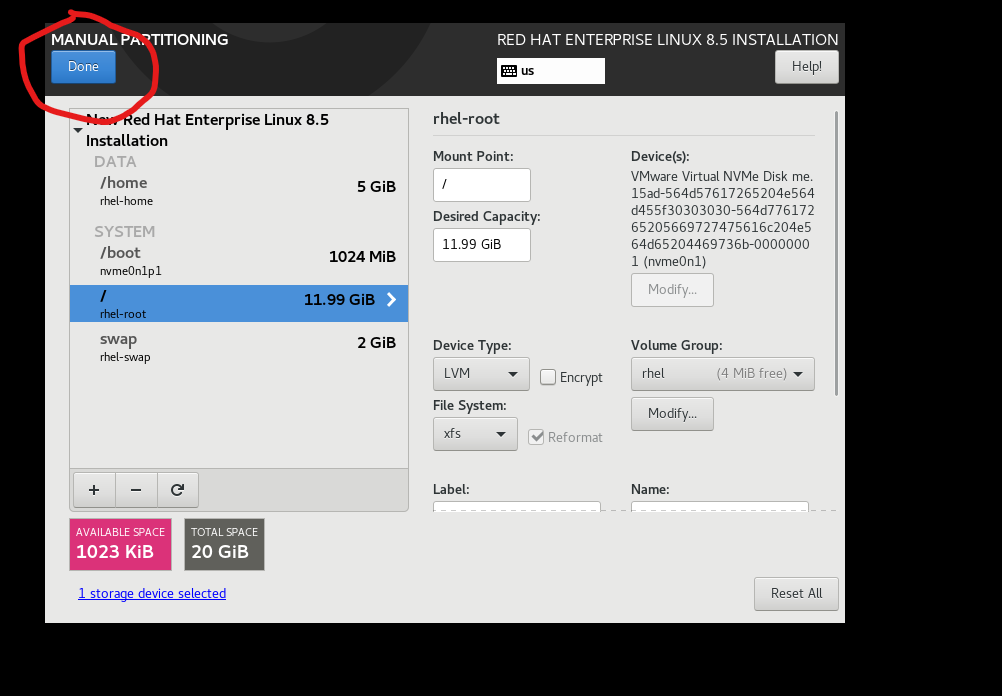Click the TOTAL SPACE 20 GiB box

224,545
